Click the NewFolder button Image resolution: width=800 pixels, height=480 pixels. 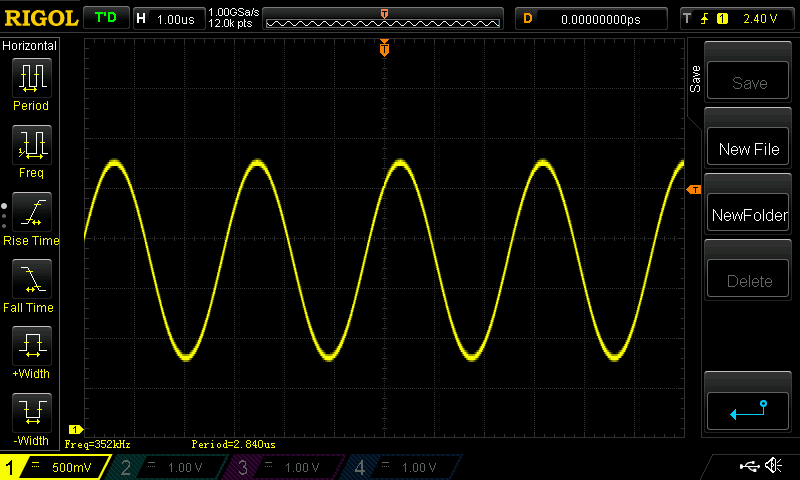point(748,213)
